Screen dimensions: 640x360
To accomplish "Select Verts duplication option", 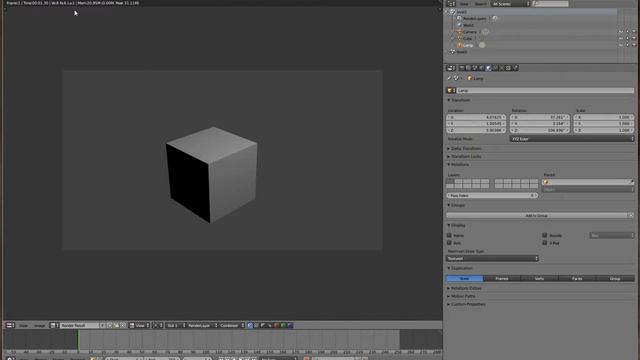I will tap(539, 278).
